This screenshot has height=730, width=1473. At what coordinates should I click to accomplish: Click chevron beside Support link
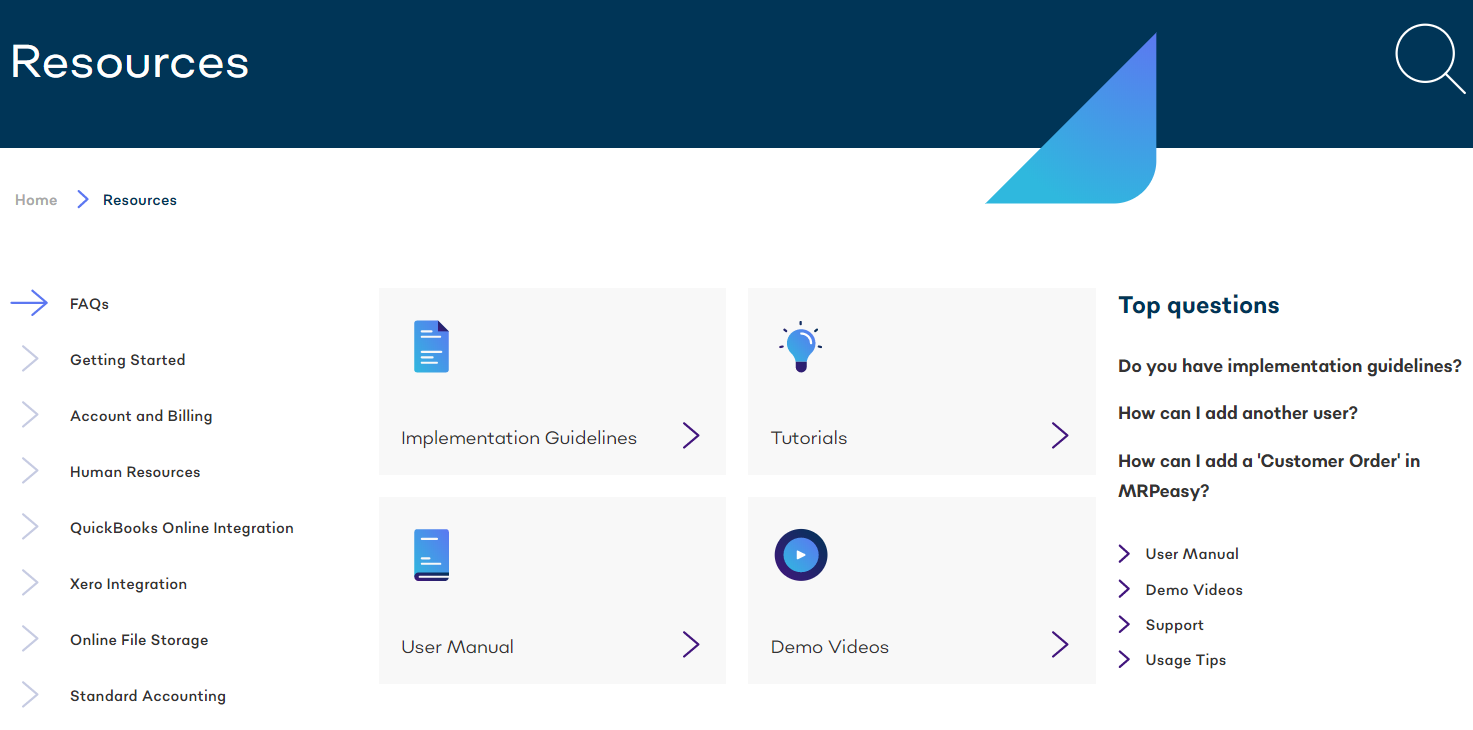(x=1124, y=625)
